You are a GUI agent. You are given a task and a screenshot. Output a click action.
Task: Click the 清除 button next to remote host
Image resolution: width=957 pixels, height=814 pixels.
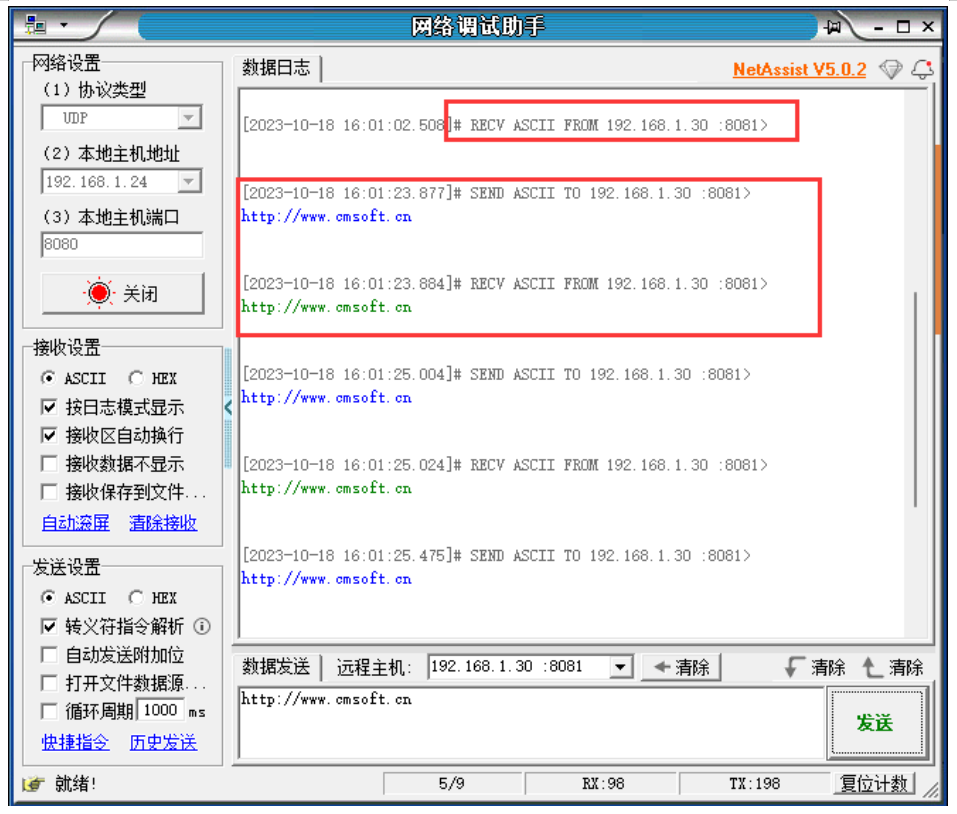click(x=681, y=667)
